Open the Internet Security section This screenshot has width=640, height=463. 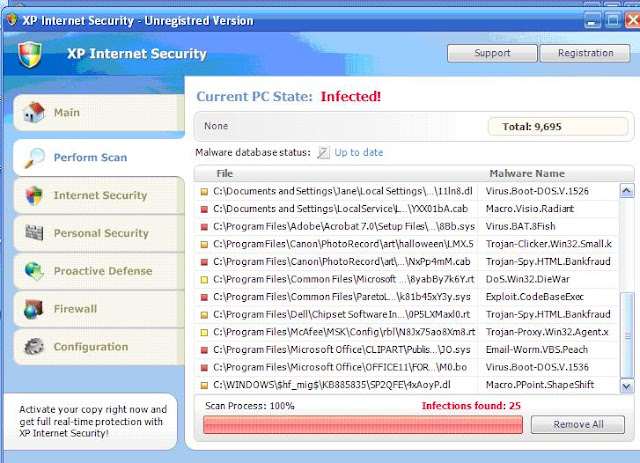click(x=99, y=196)
